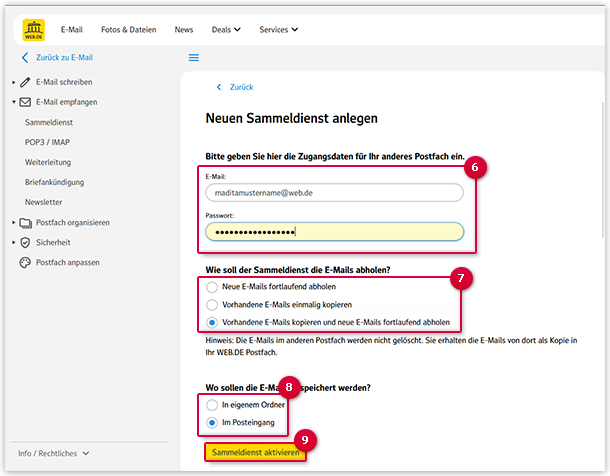The width and height of the screenshot is (610, 476).
Task: Choose Im Posteingang radio button
Action: (212, 423)
